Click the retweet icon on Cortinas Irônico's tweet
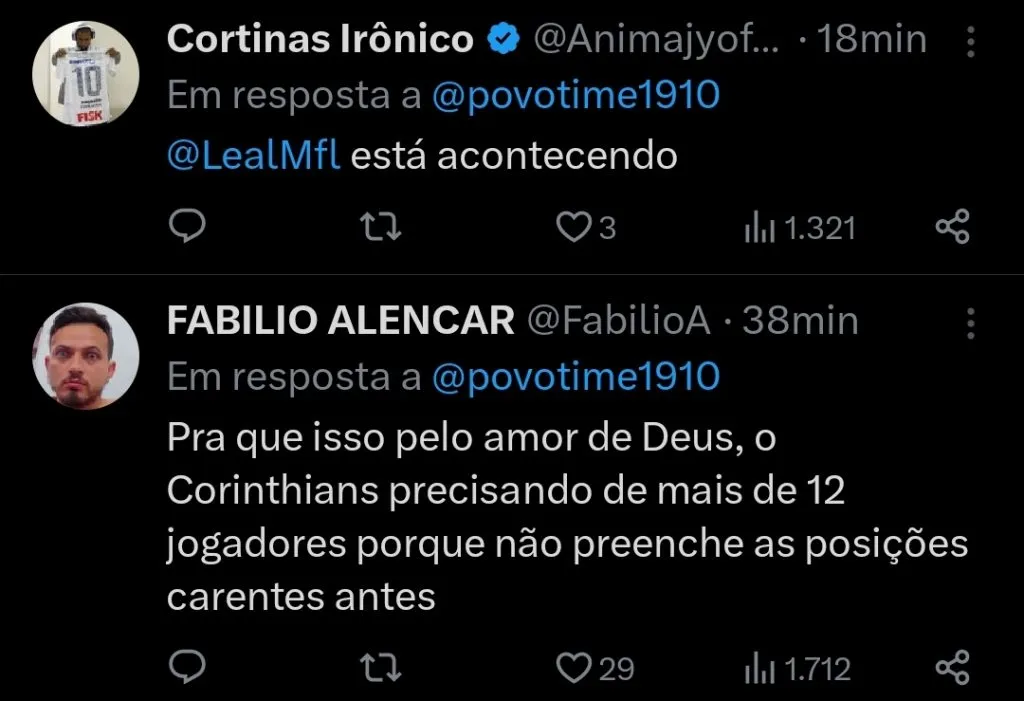 point(380,227)
